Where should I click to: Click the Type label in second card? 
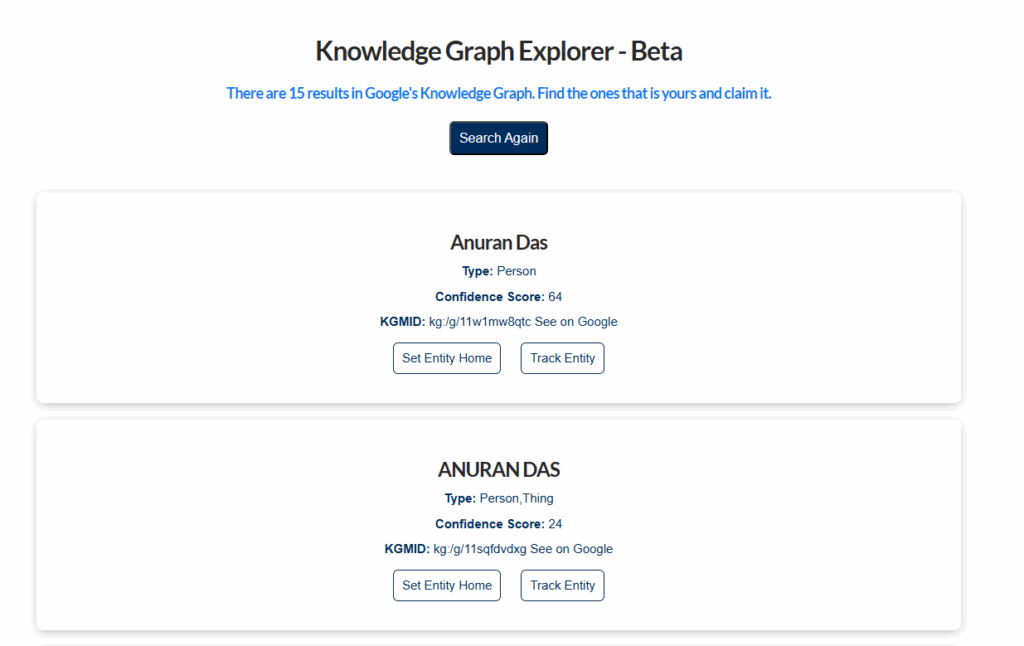460,498
